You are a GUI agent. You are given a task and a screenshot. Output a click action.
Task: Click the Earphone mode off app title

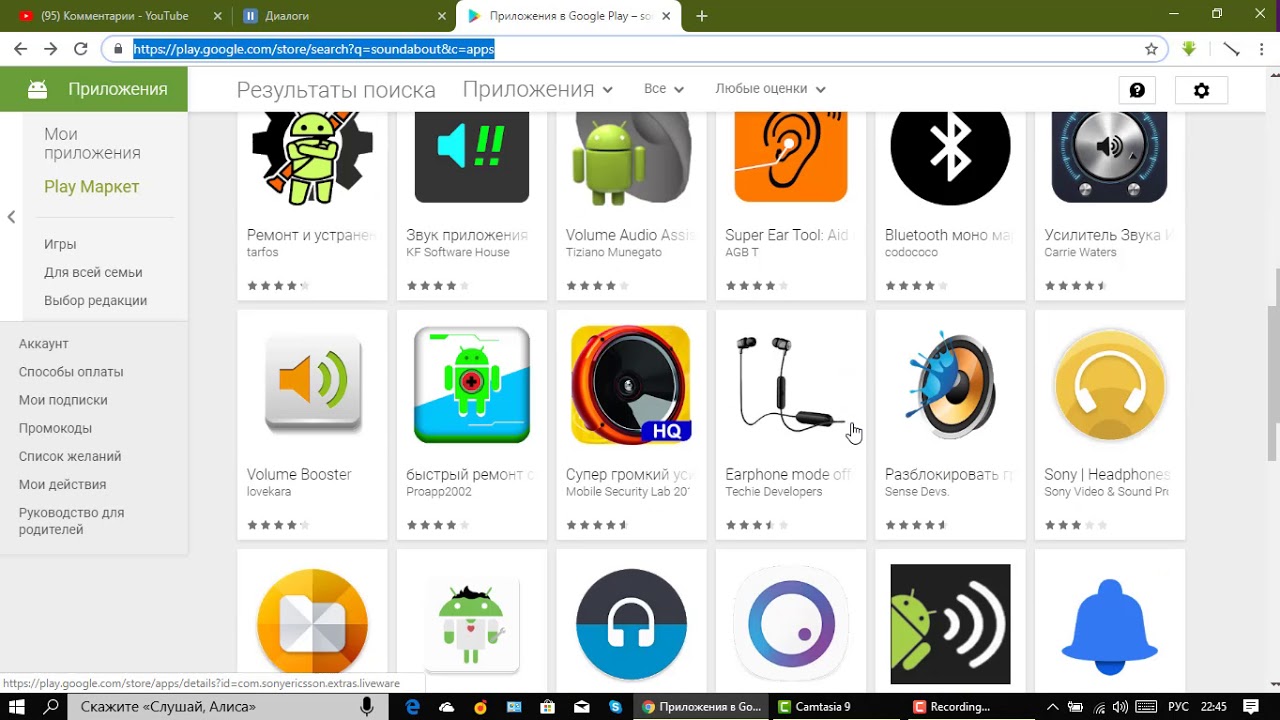(x=788, y=474)
